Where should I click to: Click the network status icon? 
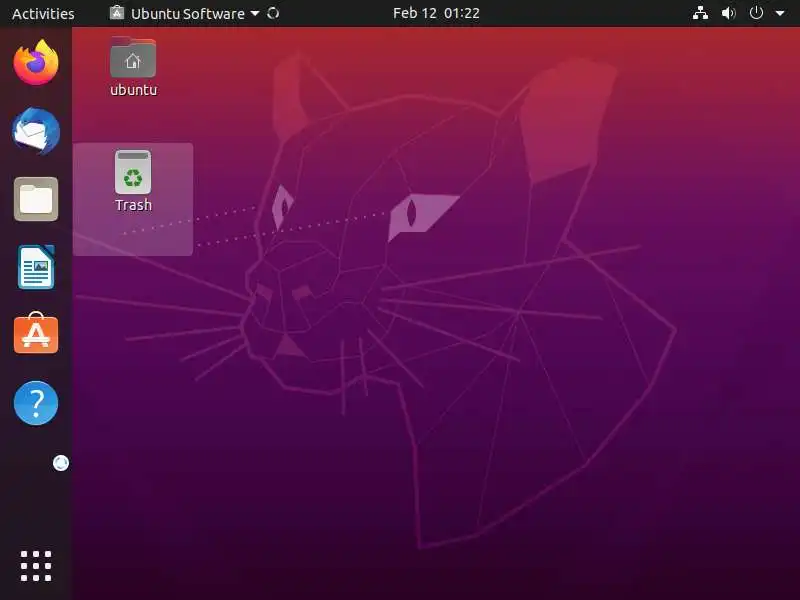coord(700,13)
